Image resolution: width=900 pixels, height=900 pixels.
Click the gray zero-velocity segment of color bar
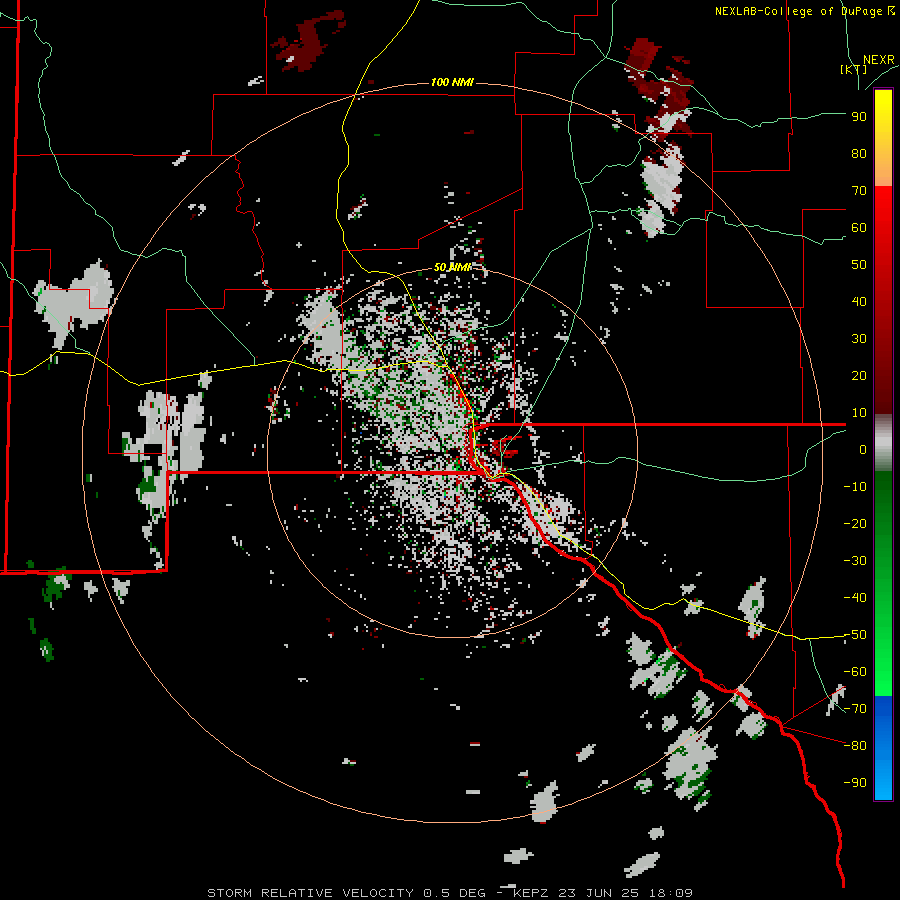(883, 443)
